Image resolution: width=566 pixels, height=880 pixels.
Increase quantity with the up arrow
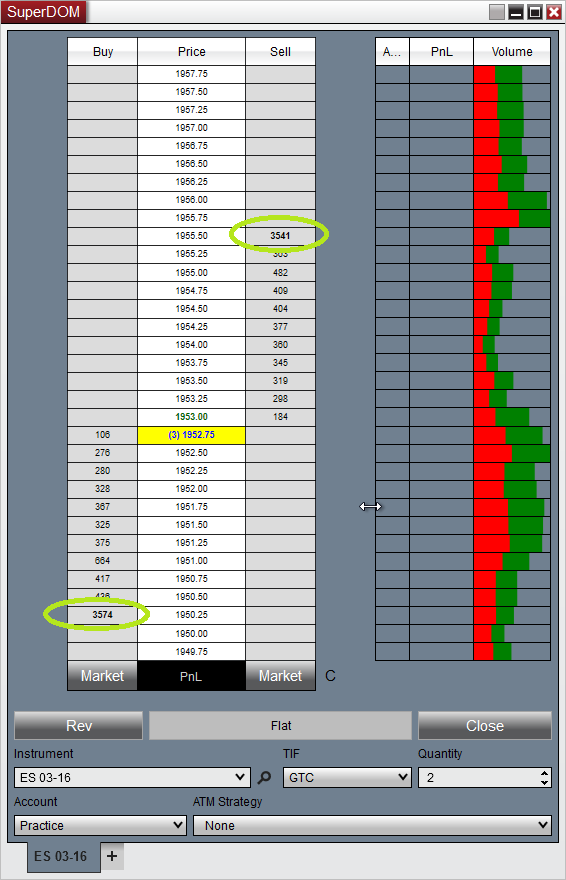tap(544, 773)
